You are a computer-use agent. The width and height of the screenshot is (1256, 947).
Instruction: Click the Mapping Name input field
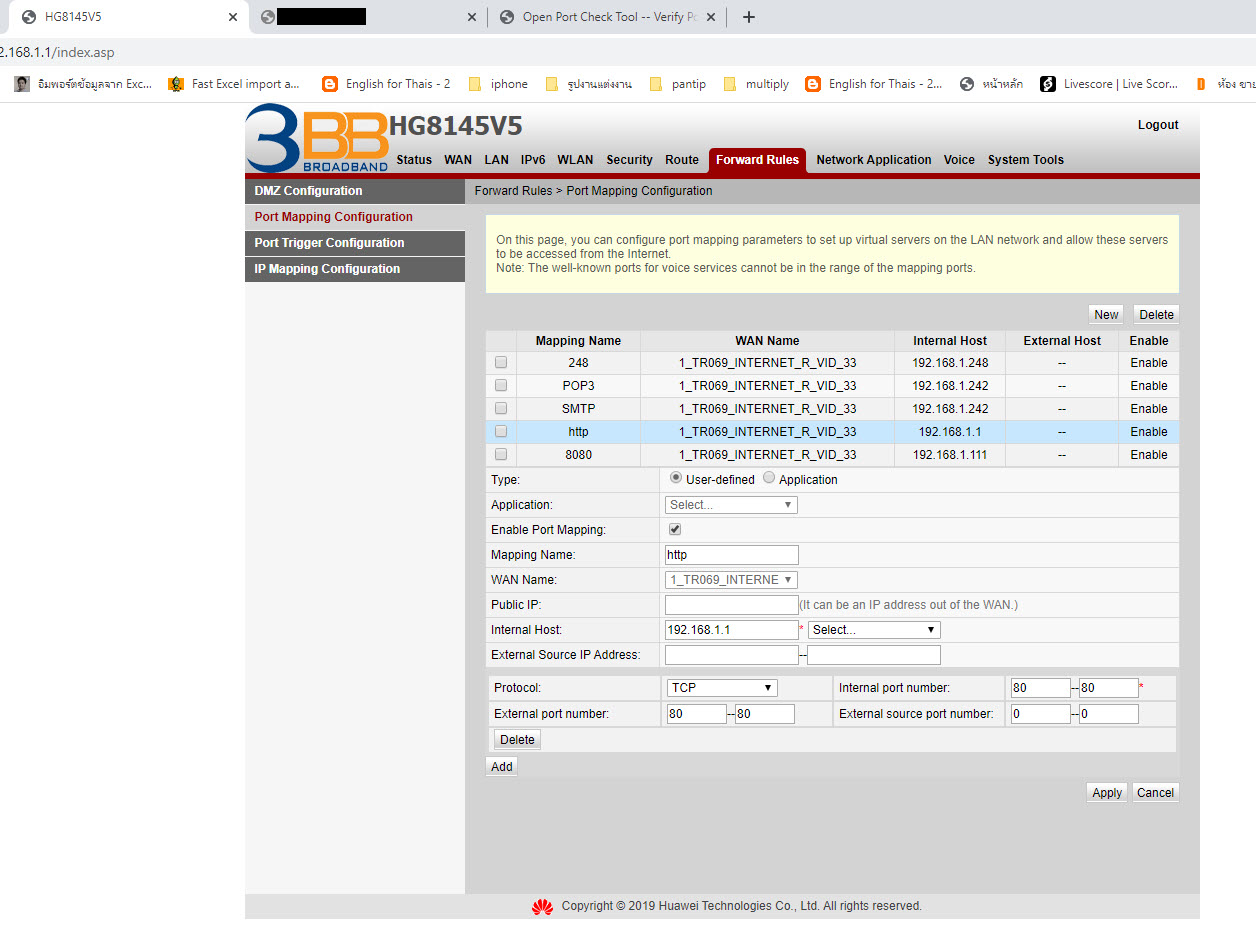tap(732, 555)
